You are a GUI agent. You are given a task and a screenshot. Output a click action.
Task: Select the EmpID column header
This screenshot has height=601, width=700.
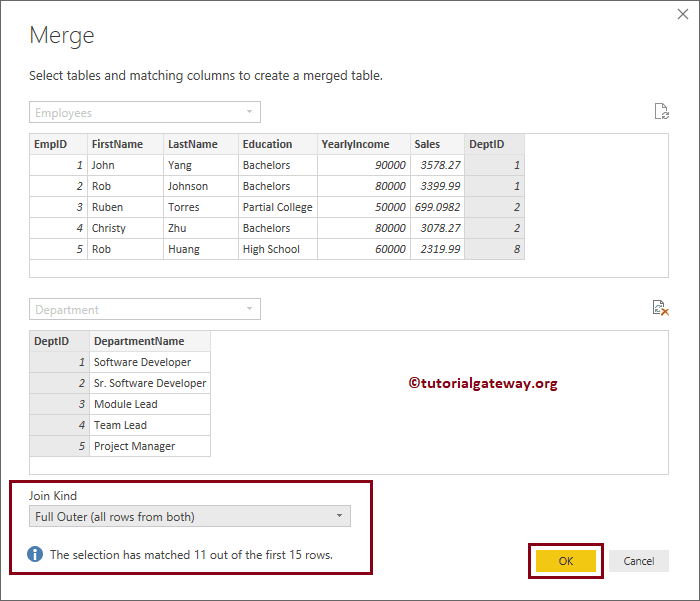[58, 144]
